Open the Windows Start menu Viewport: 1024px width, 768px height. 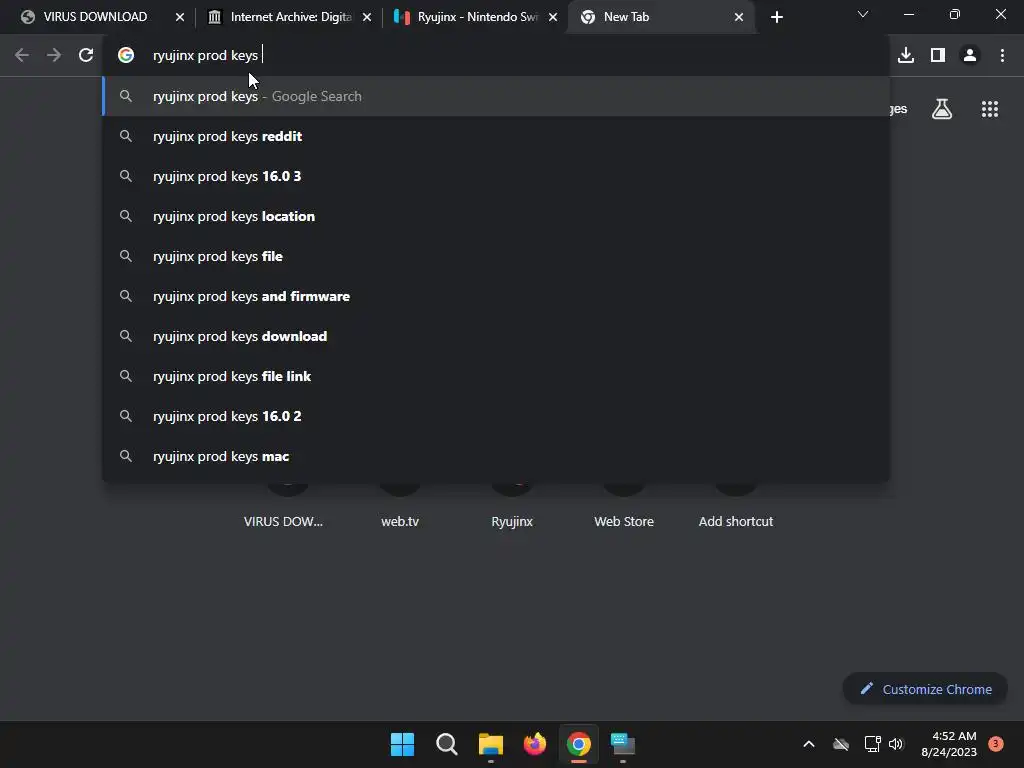pyautogui.click(x=402, y=744)
